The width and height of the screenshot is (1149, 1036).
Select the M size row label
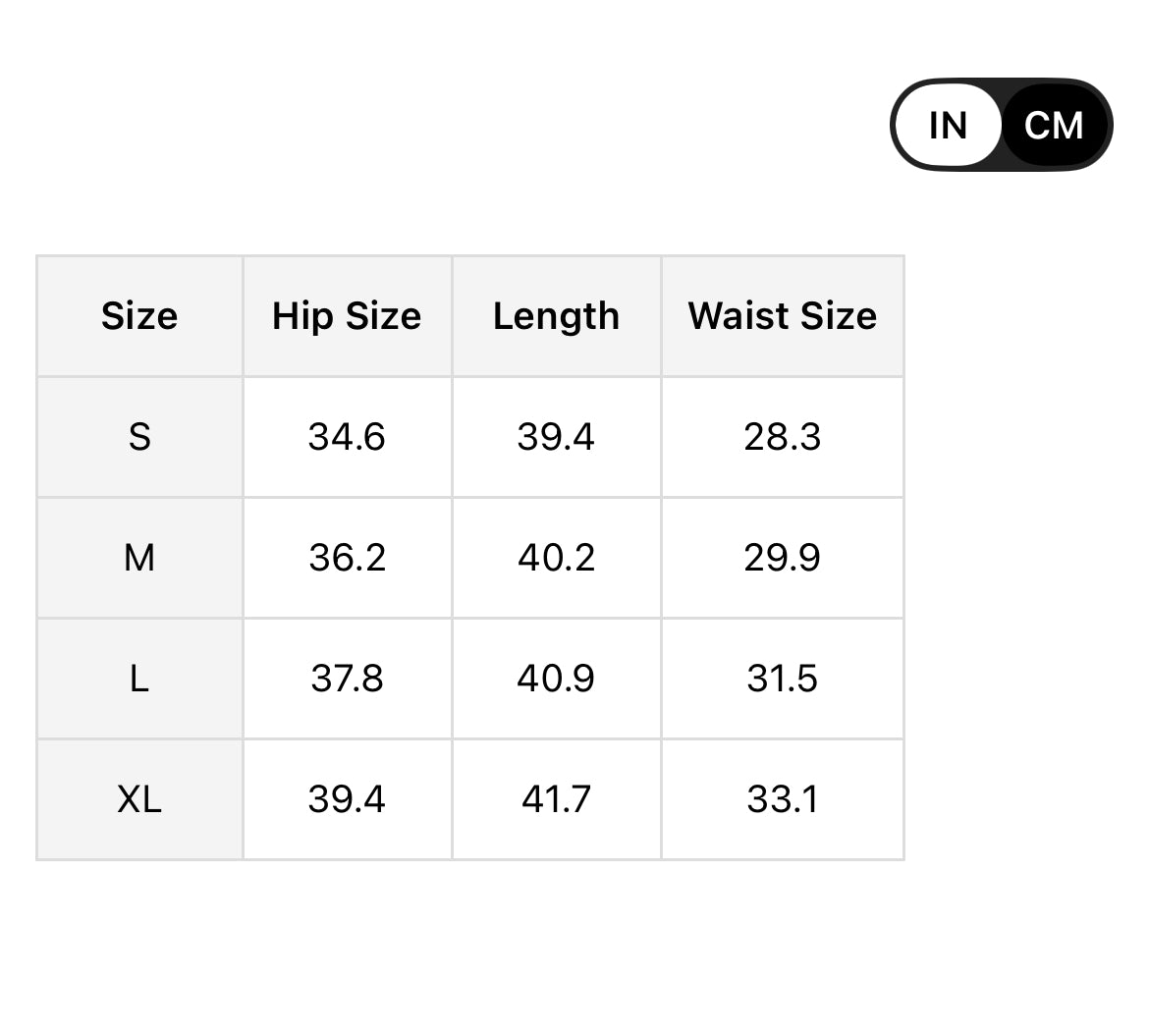tap(139, 558)
